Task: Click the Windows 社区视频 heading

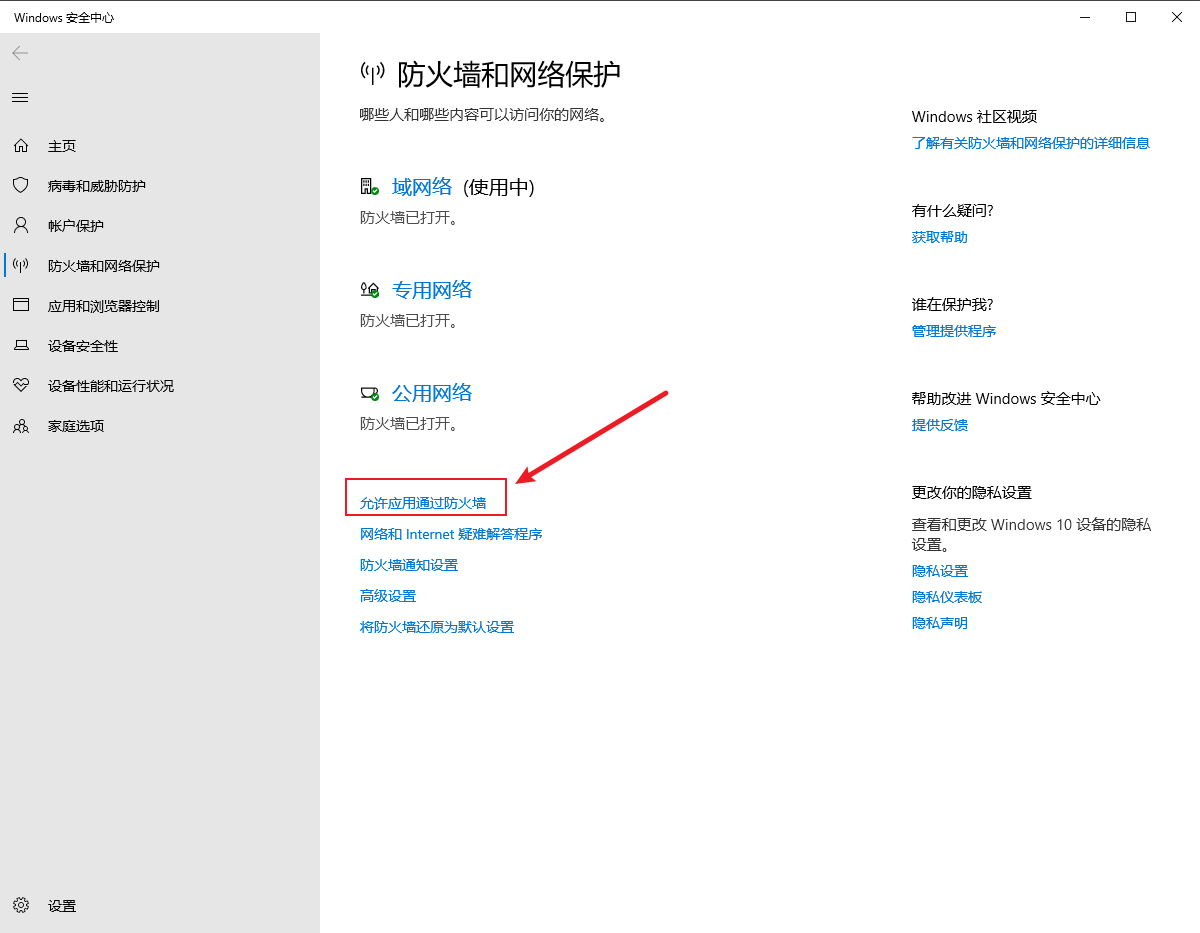Action: [975, 117]
